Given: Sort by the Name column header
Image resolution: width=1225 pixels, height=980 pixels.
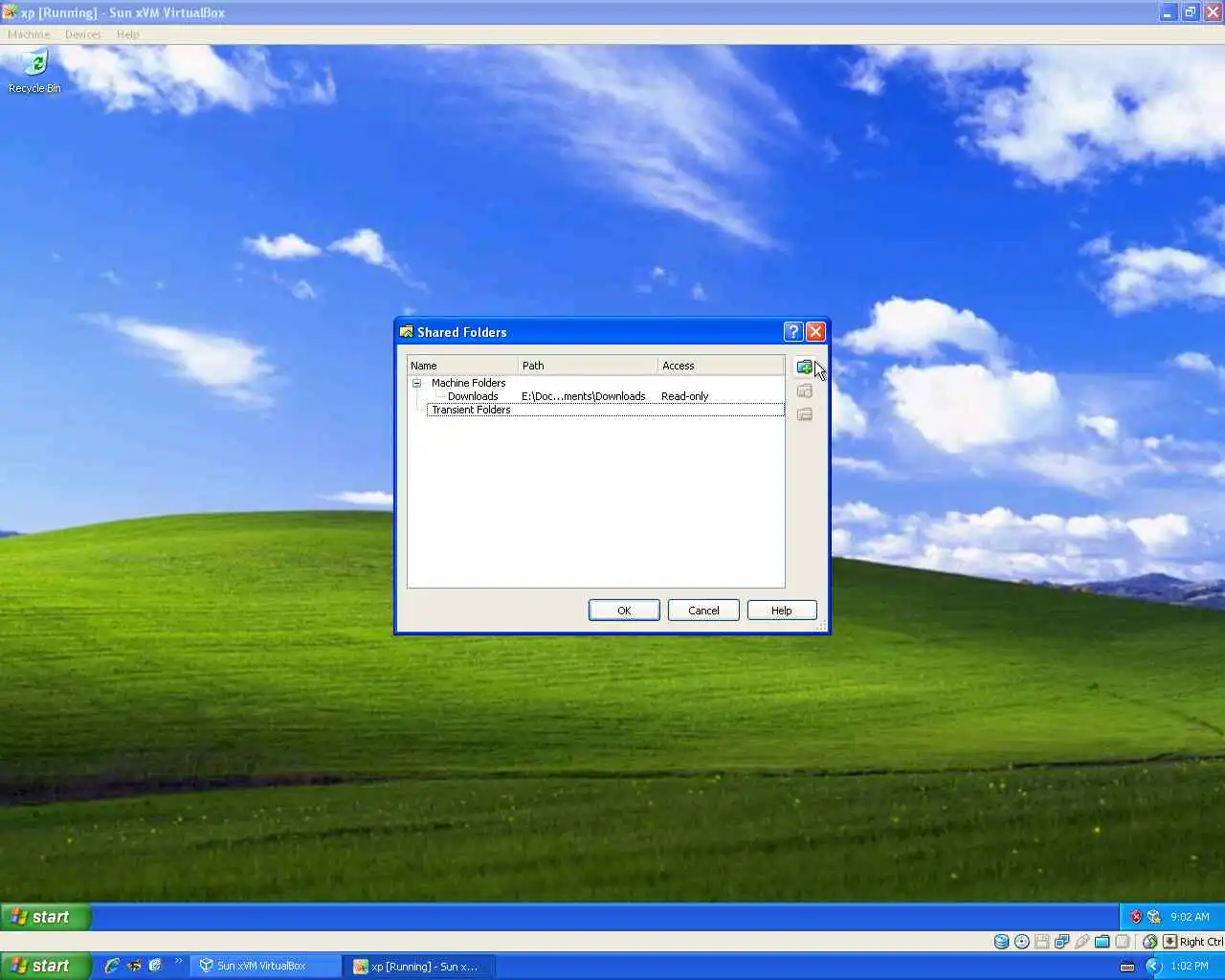Looking at the screenshot, I should (463, 366).
